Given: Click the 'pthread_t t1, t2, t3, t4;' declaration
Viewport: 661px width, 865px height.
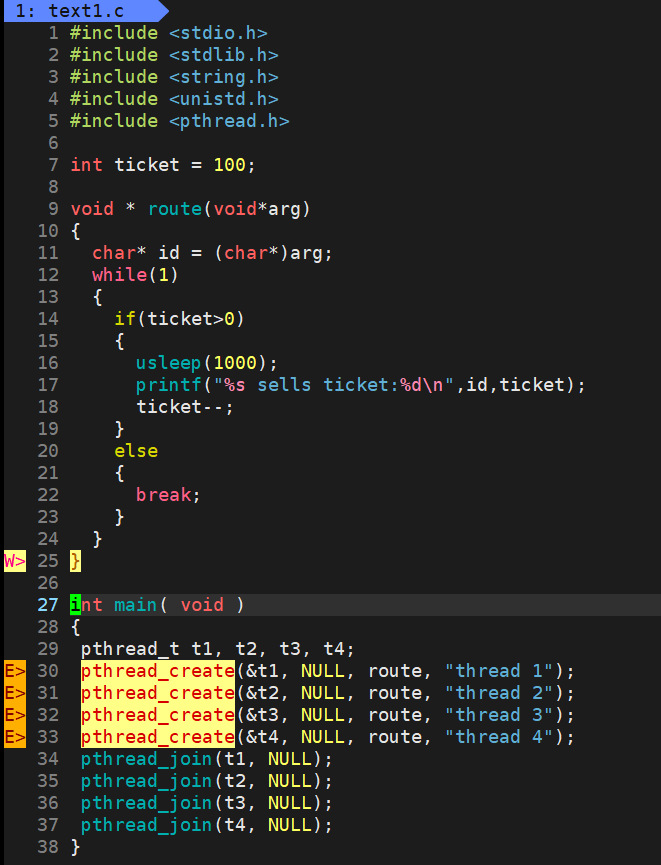Looking at the screenshot, I should [218, 649].
